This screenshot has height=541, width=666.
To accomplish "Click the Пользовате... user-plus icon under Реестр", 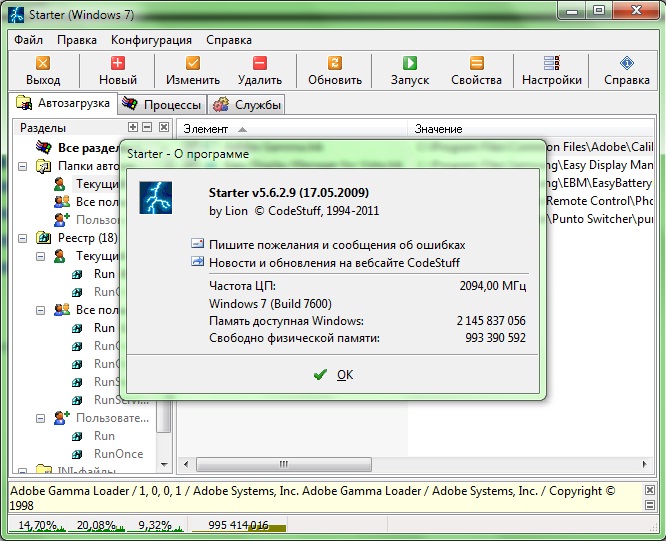I will [62, 418].
